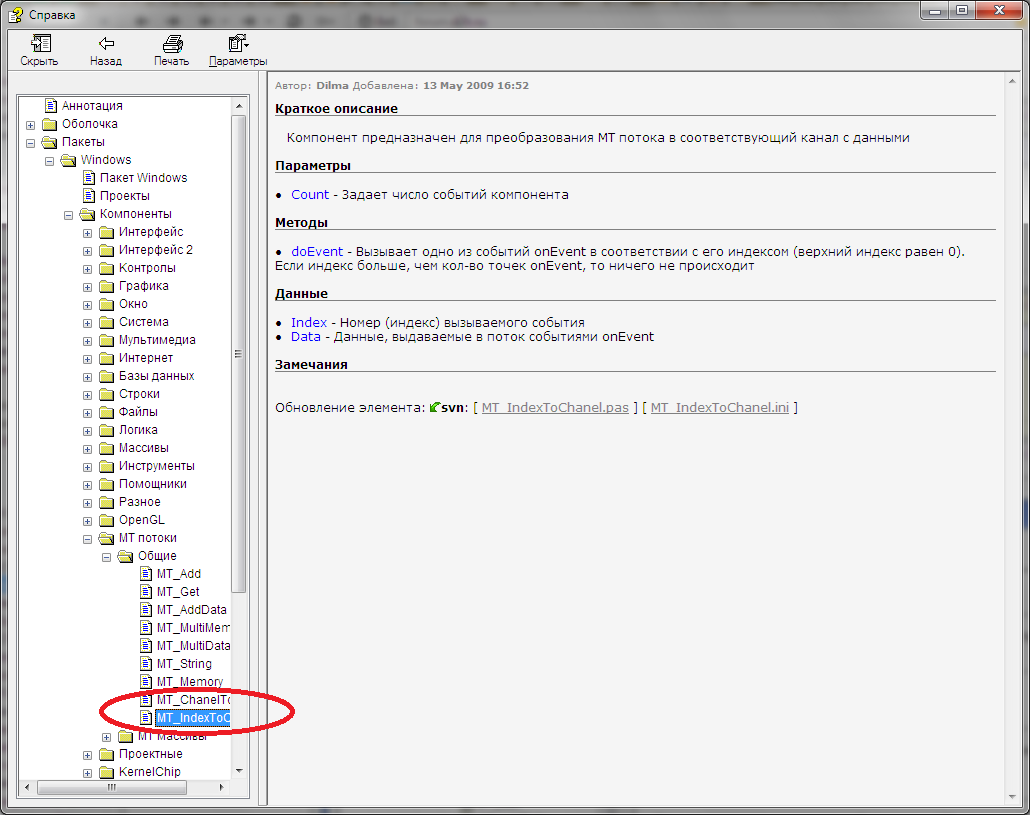Viewport: 1030px width, 815px height.
Task: Open the MT_Add topic page icon
Action: click(145, 574)
